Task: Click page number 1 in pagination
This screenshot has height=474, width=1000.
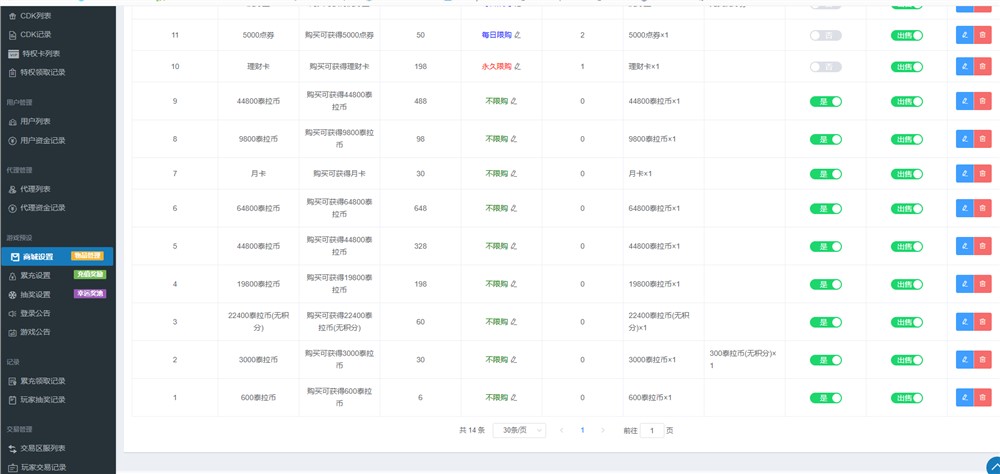Action: click(581, 430)
